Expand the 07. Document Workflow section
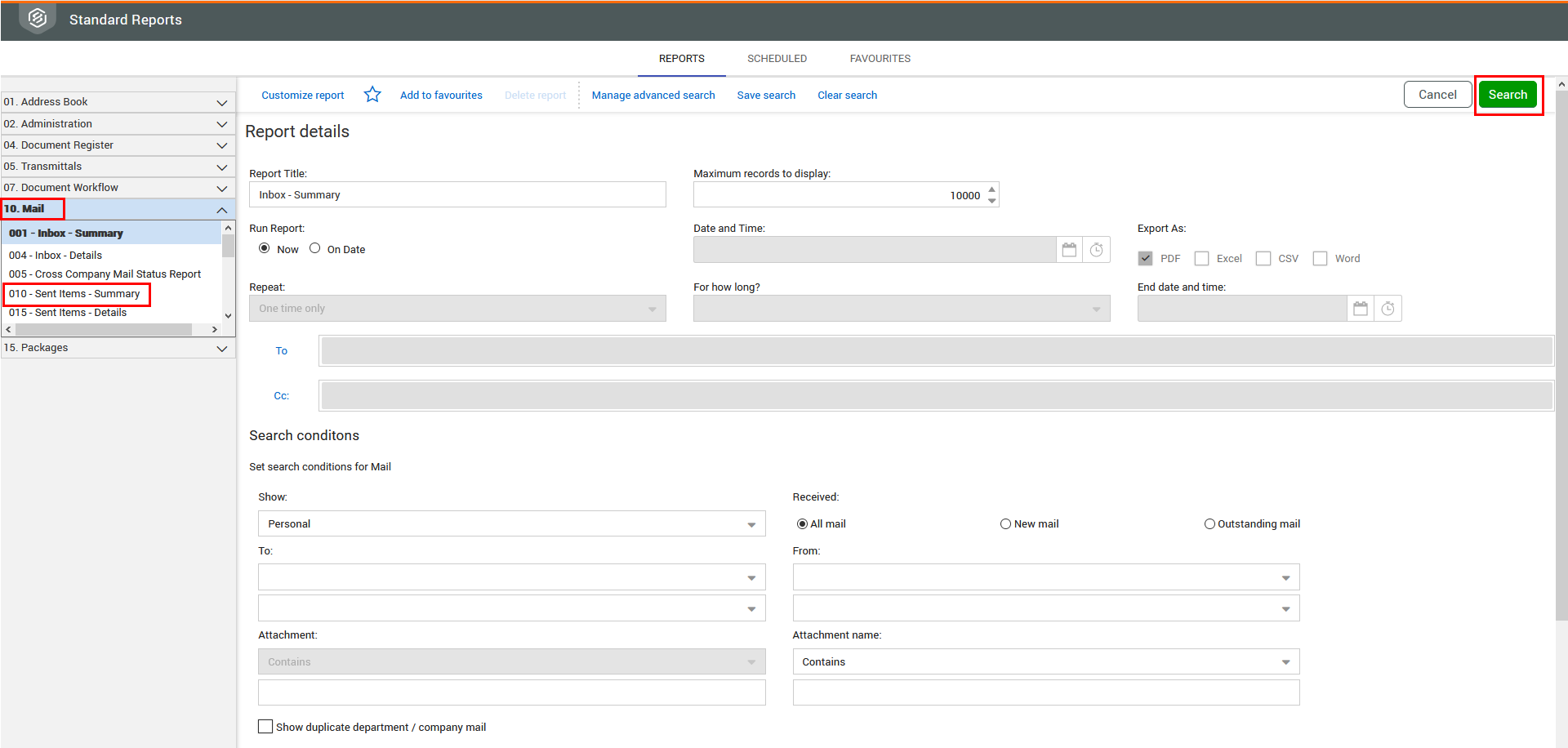This screenshot has width=1568, height=748. coord(118,188)
